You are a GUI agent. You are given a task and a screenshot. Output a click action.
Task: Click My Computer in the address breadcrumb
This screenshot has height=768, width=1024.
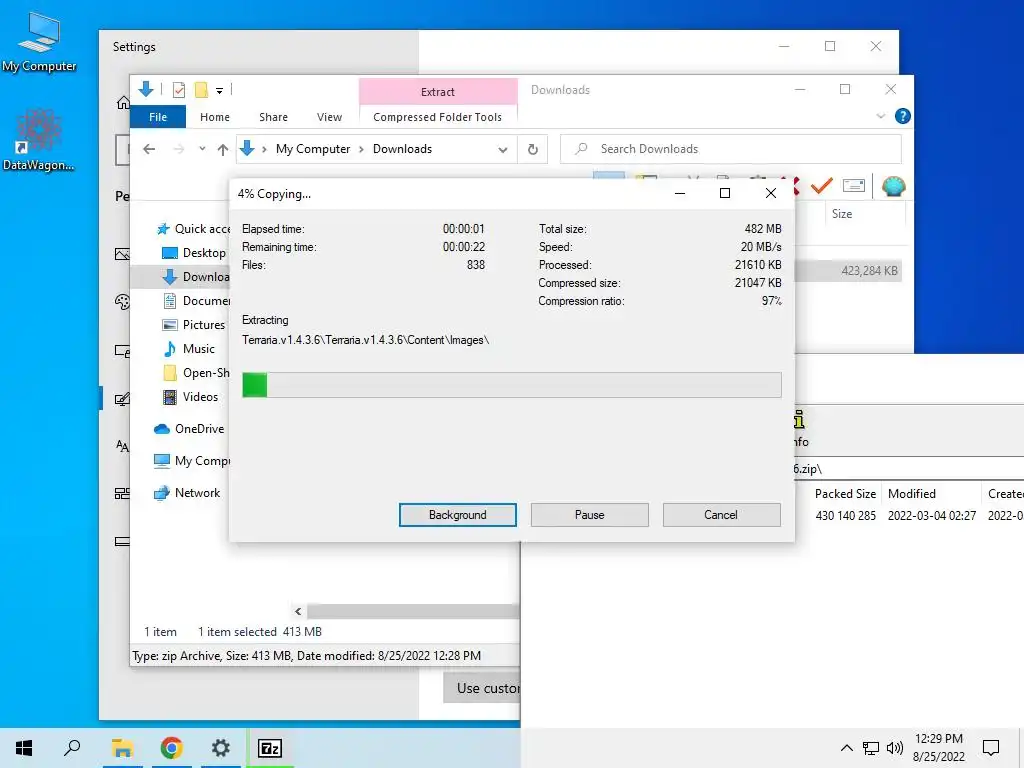tap(313, 149)
